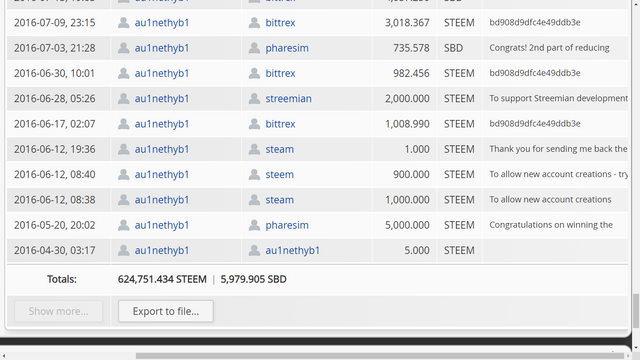Click vertical scrollbar down arrow

pyautogui.click(x=636, y=348)
